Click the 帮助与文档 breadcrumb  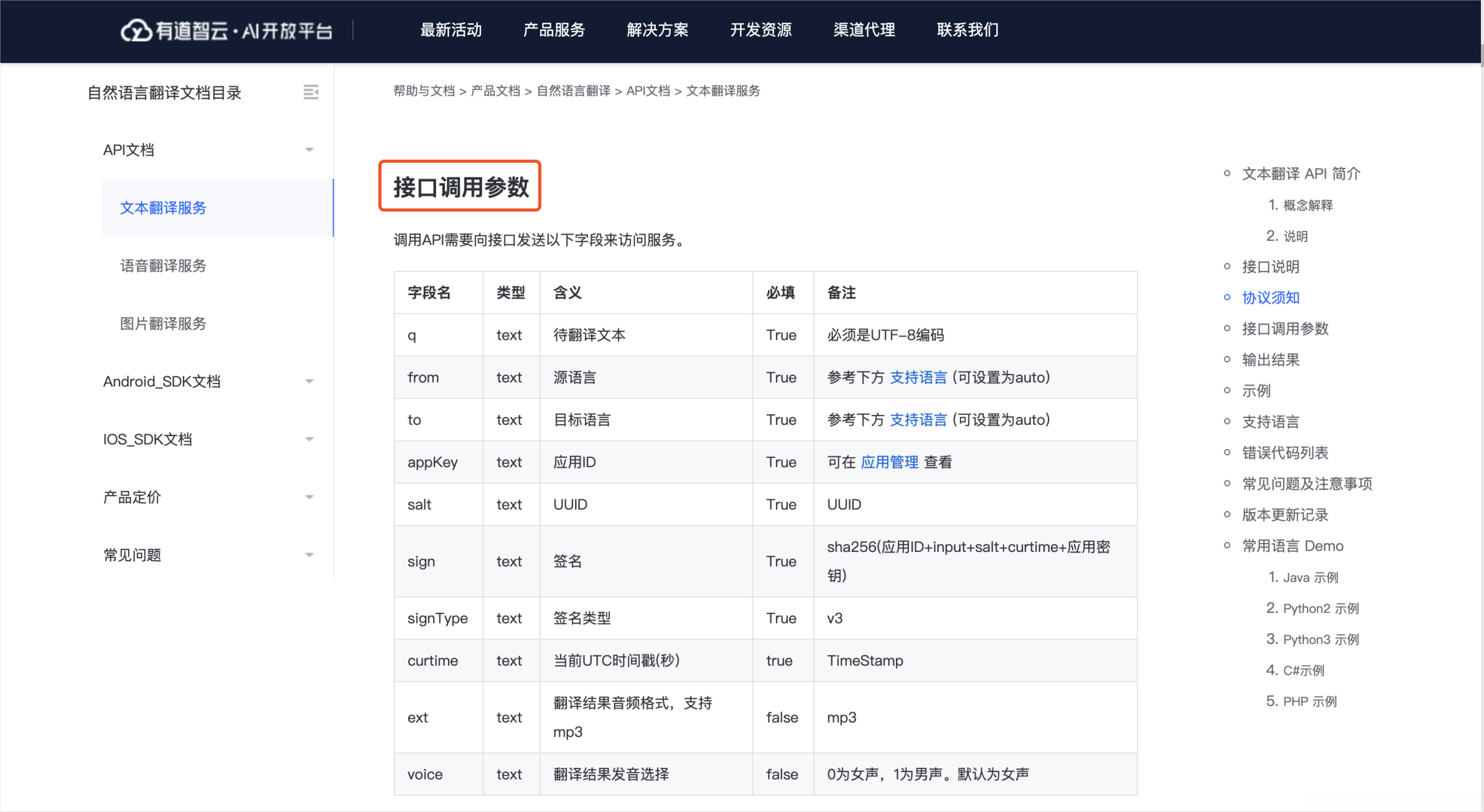point(423,91)
